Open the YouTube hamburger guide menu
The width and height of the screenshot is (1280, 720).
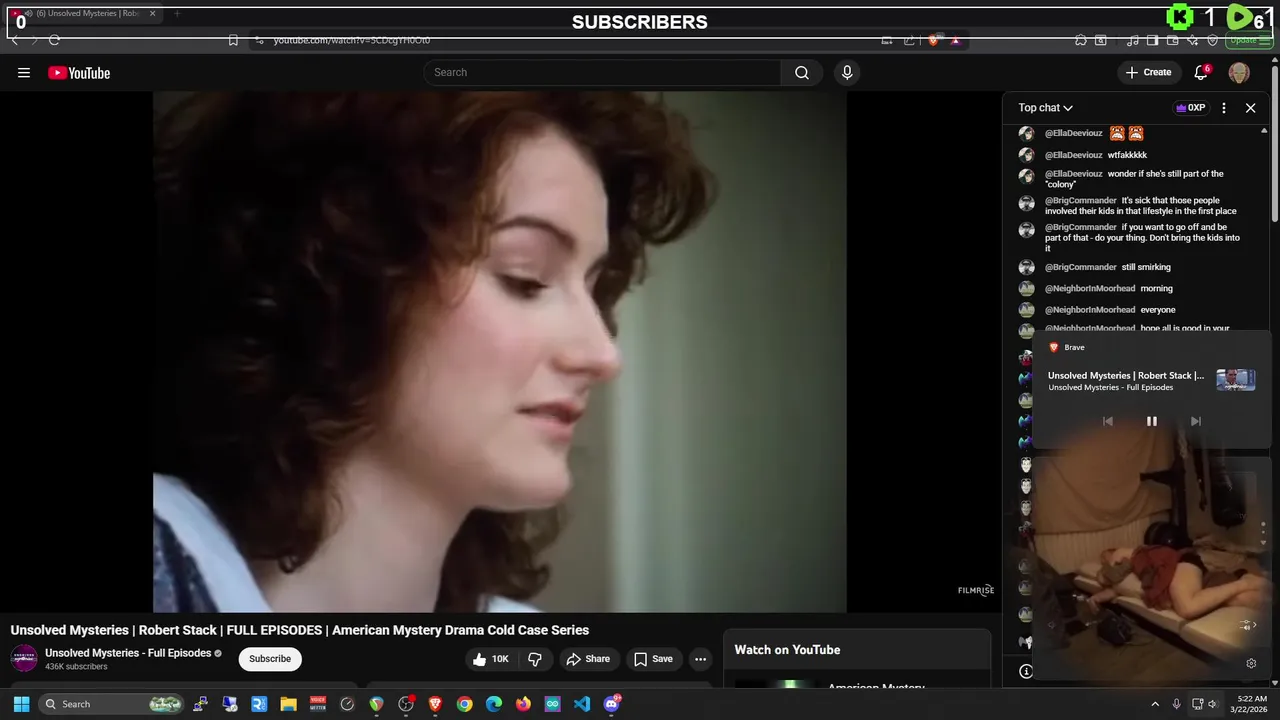point(24,72)
